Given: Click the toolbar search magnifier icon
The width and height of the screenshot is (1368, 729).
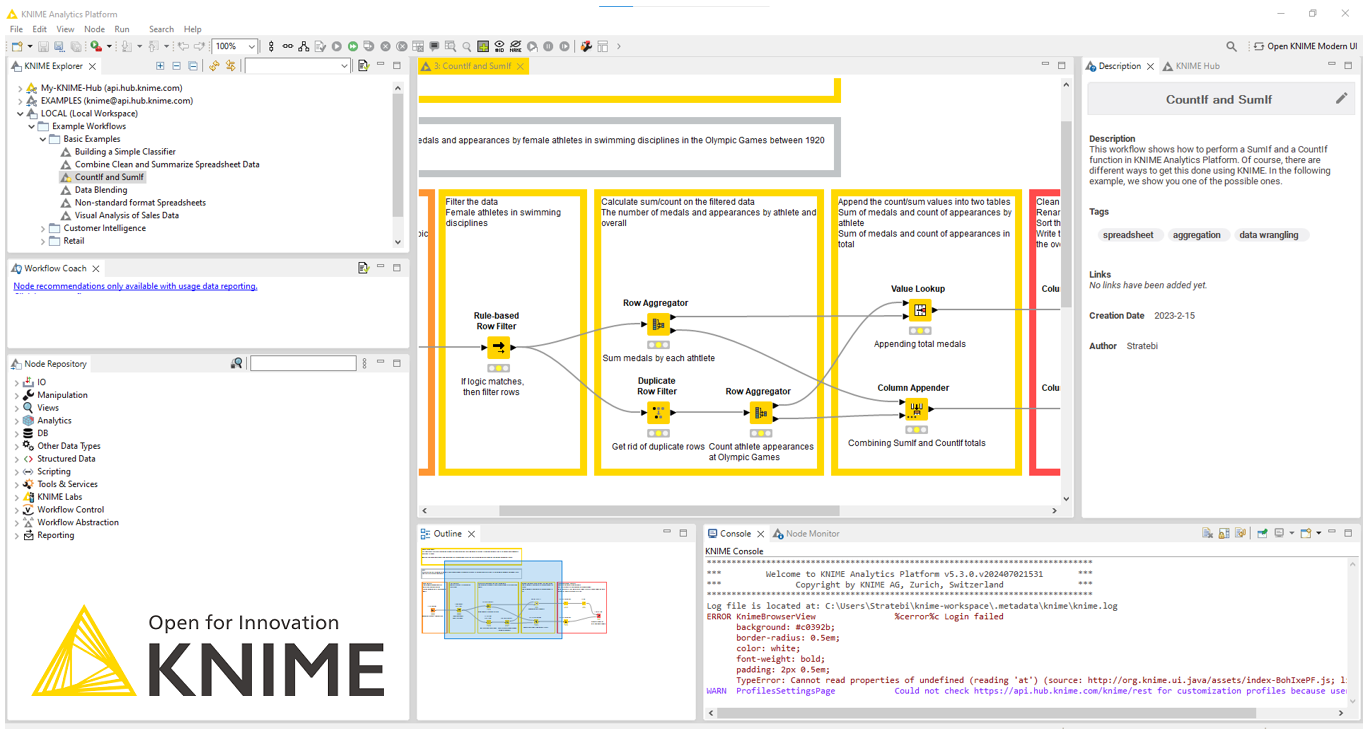Looking at the screenshot, I should 1231,46.
